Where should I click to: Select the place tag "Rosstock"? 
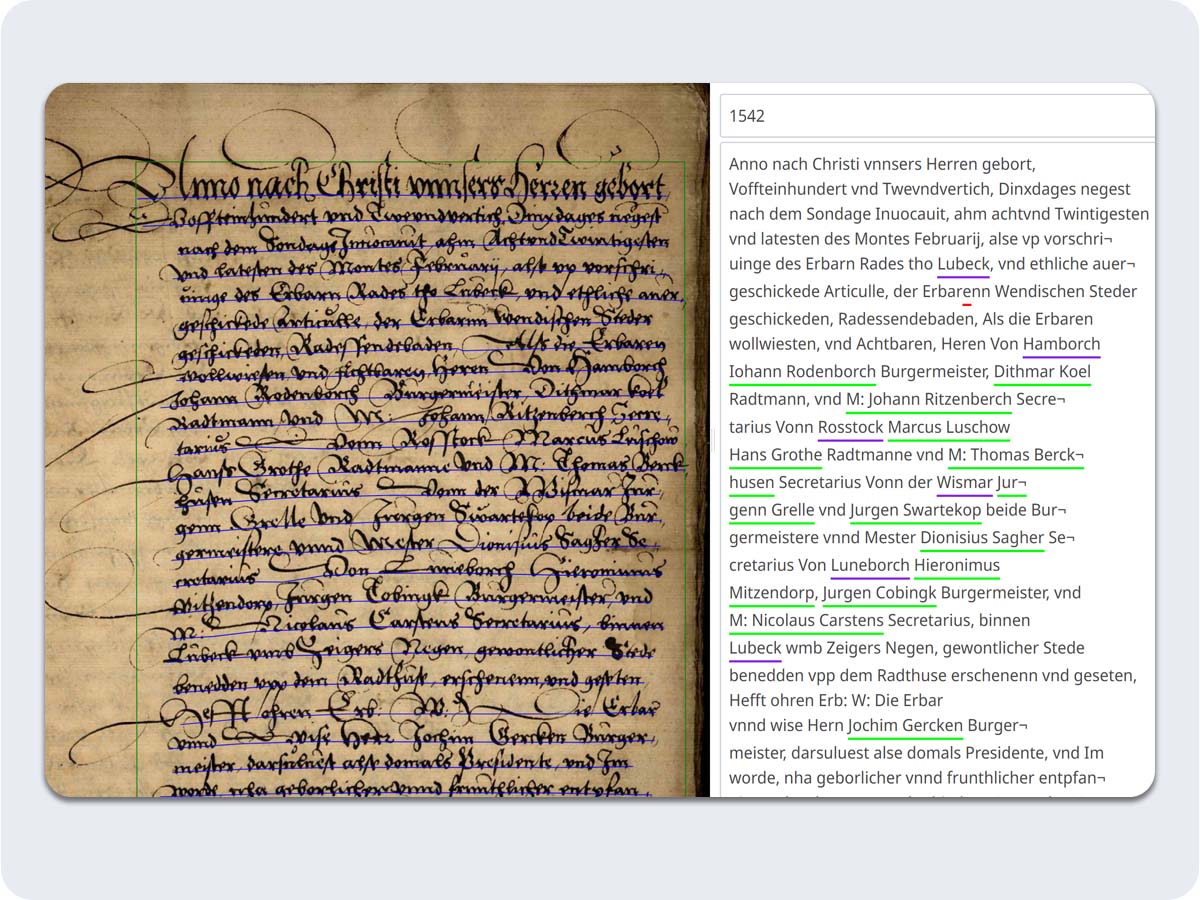click(x=850, y=427)
